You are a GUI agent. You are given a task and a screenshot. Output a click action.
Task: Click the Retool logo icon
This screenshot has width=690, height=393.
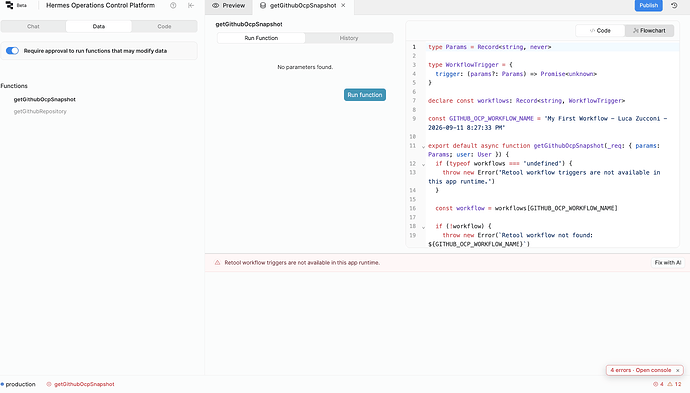(9, 5)
